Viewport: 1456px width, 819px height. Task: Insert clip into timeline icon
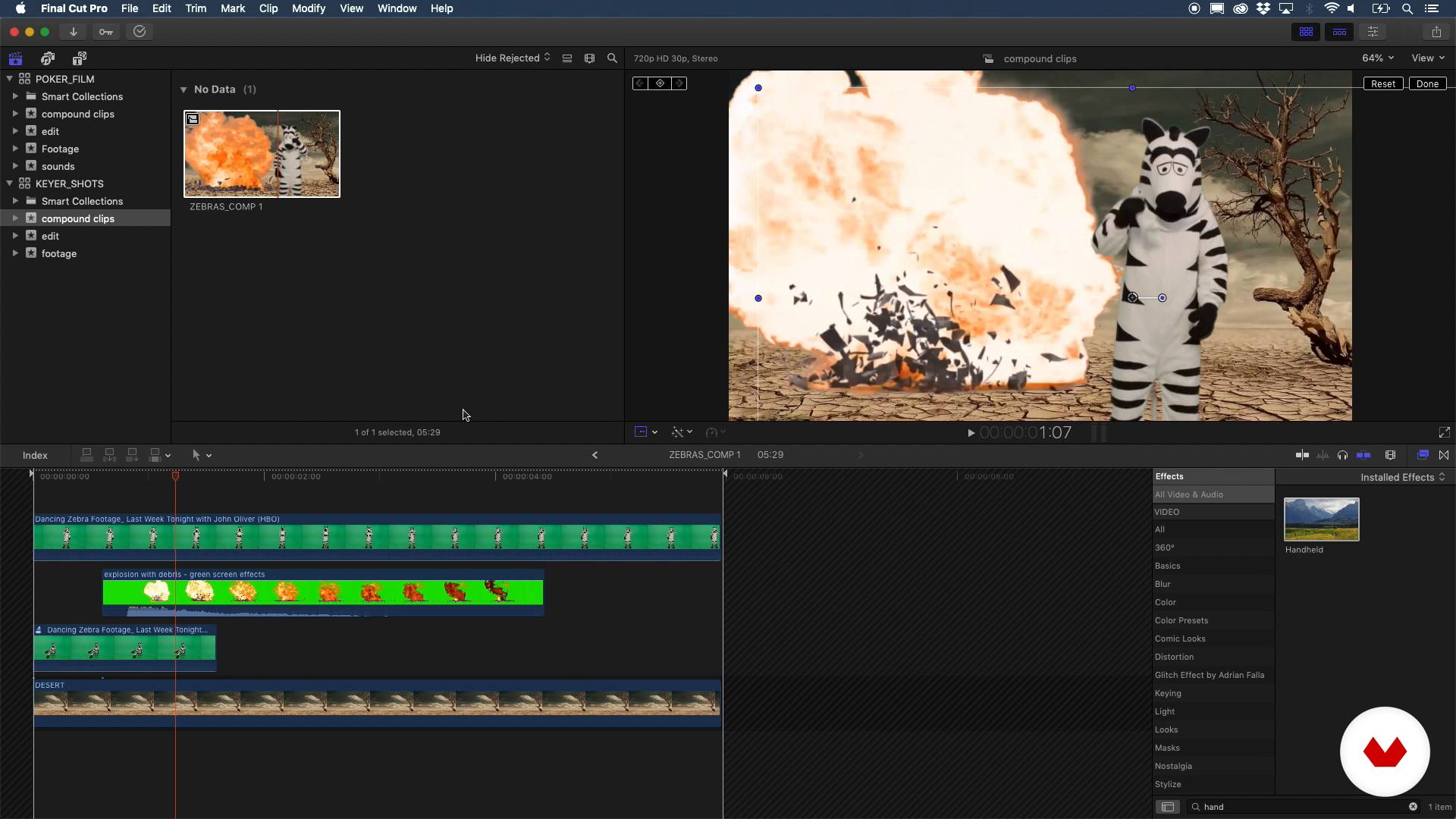click(x=109, y=455)
